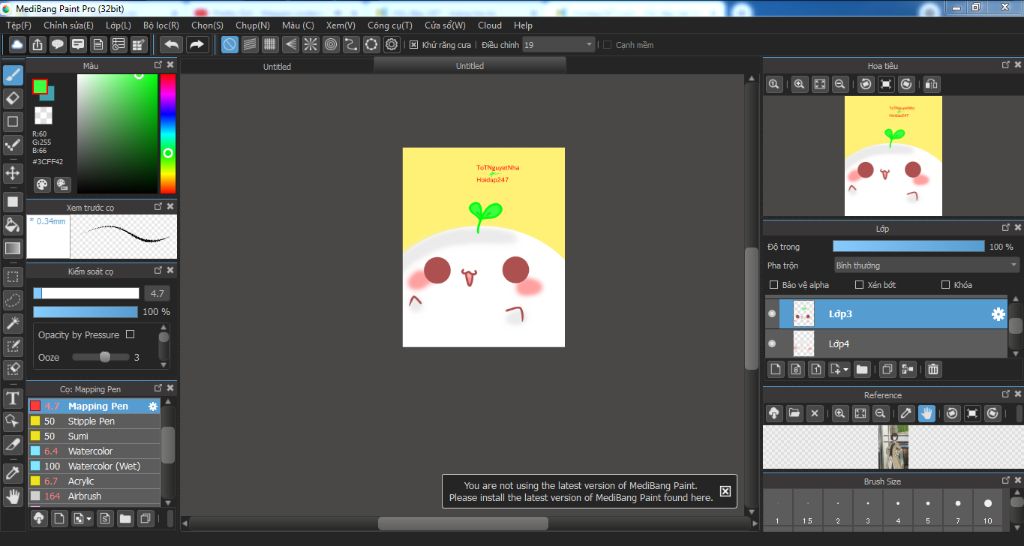Toggle Opacity by Pressure checkbox
Screen dimensions: 1024x546
(x=130, y=334)
